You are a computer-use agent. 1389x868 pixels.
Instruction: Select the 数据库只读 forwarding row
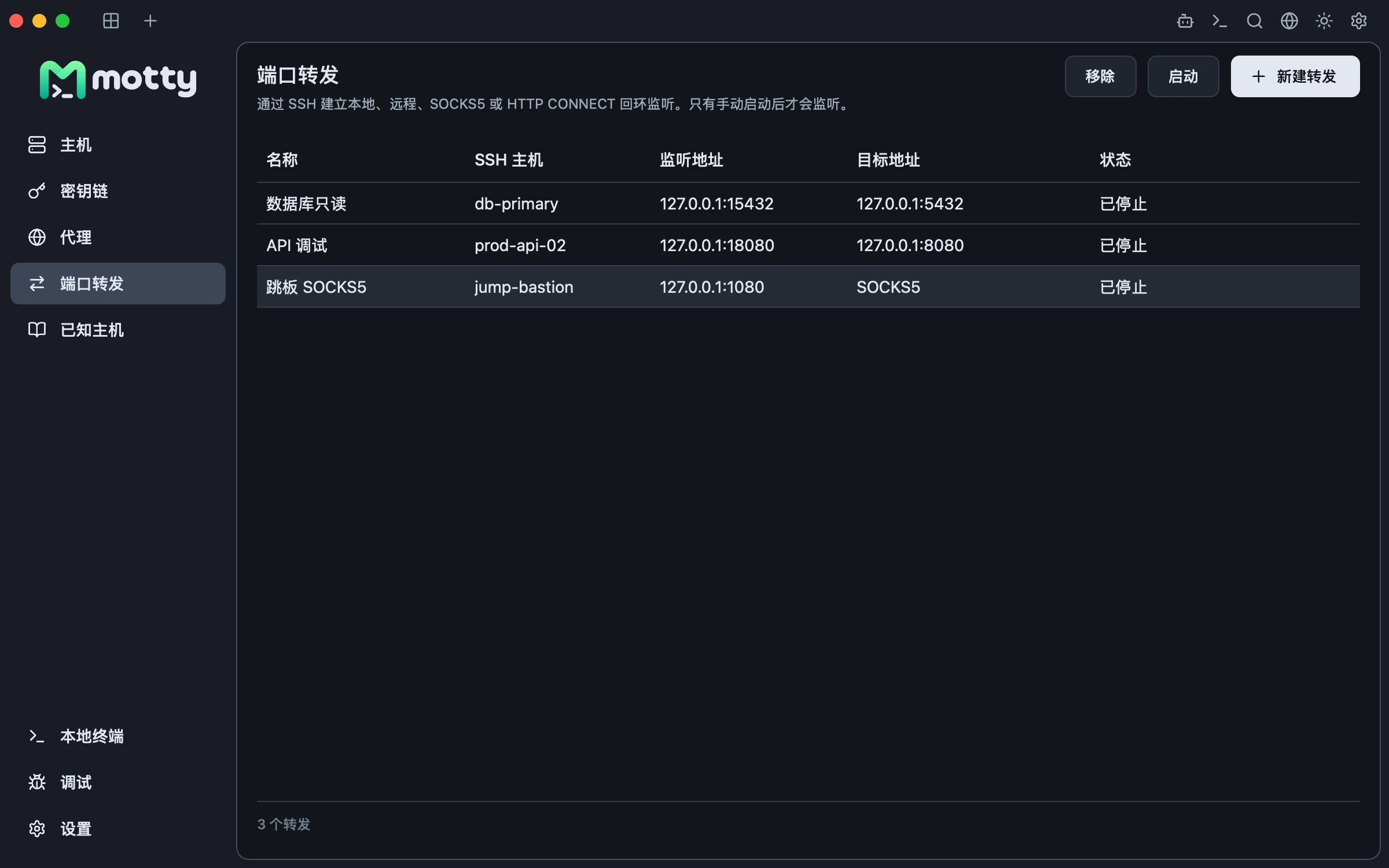(809, 204)
